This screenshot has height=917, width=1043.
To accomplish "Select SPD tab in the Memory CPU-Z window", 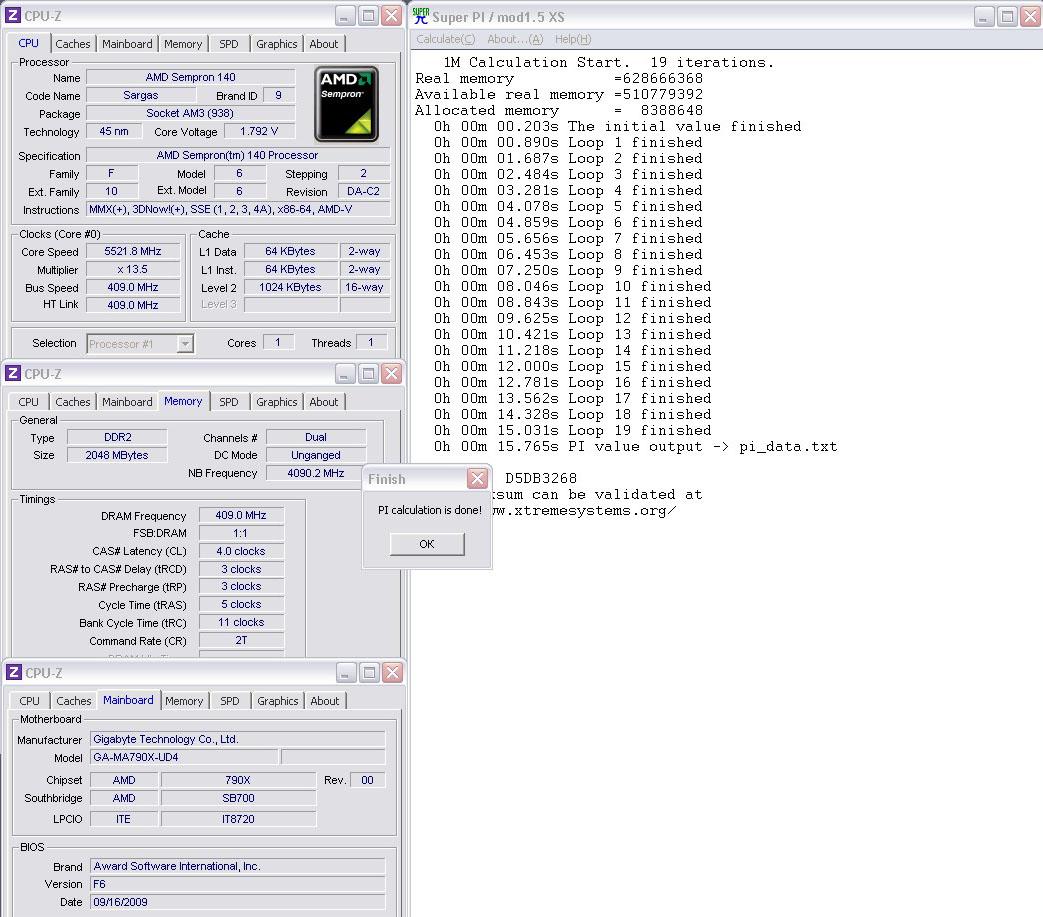I will pyautogui.click(x=229, y=402).
